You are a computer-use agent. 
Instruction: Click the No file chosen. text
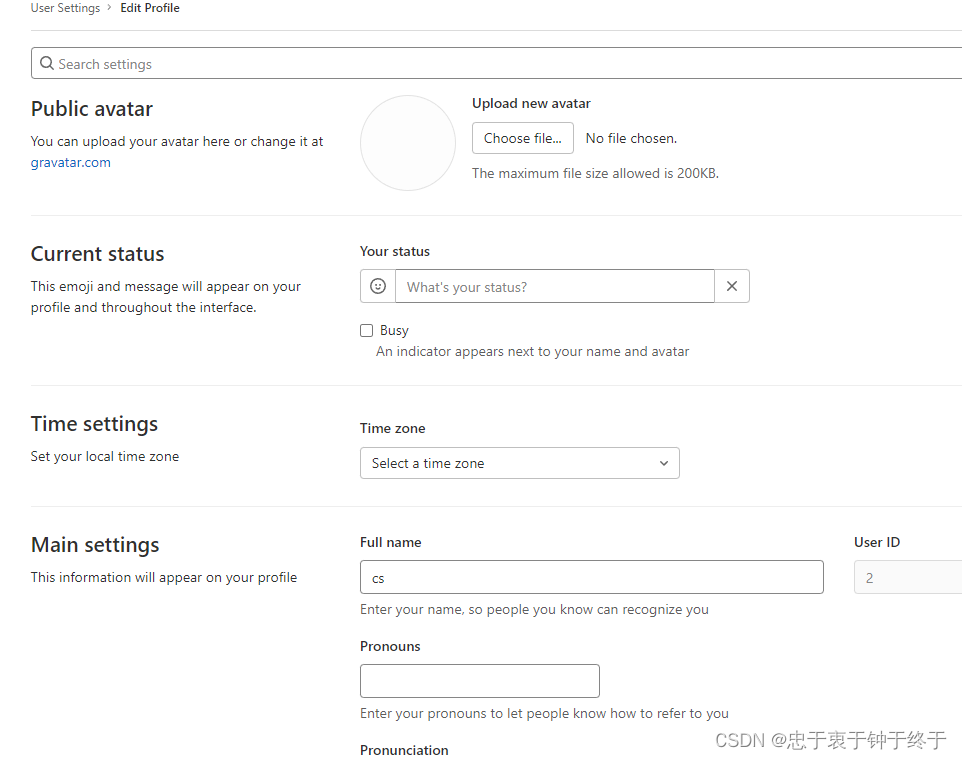click(x=631, y=139)
